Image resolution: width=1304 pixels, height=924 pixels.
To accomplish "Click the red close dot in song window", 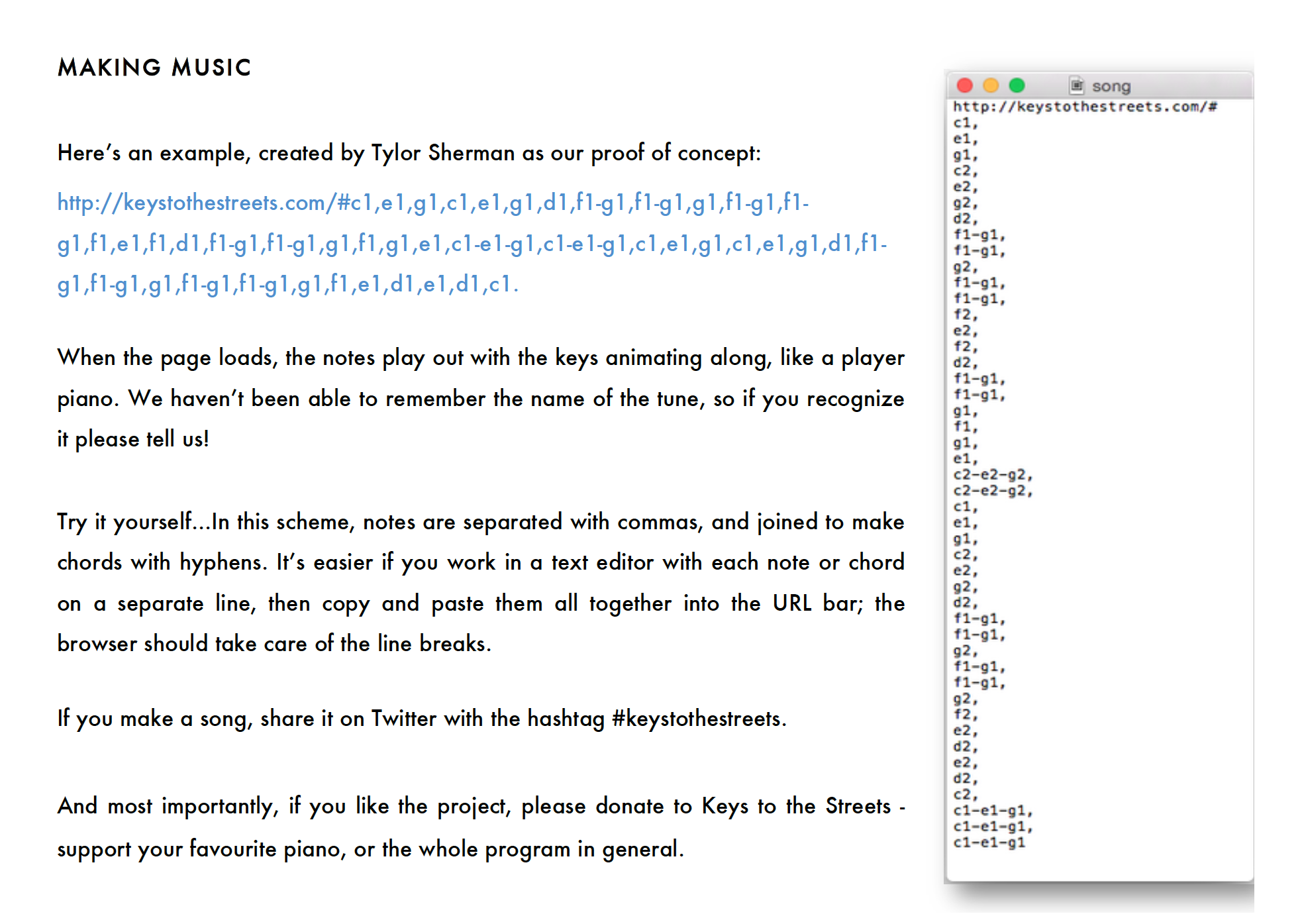I will pyautogui.click(x=964, y=85).
